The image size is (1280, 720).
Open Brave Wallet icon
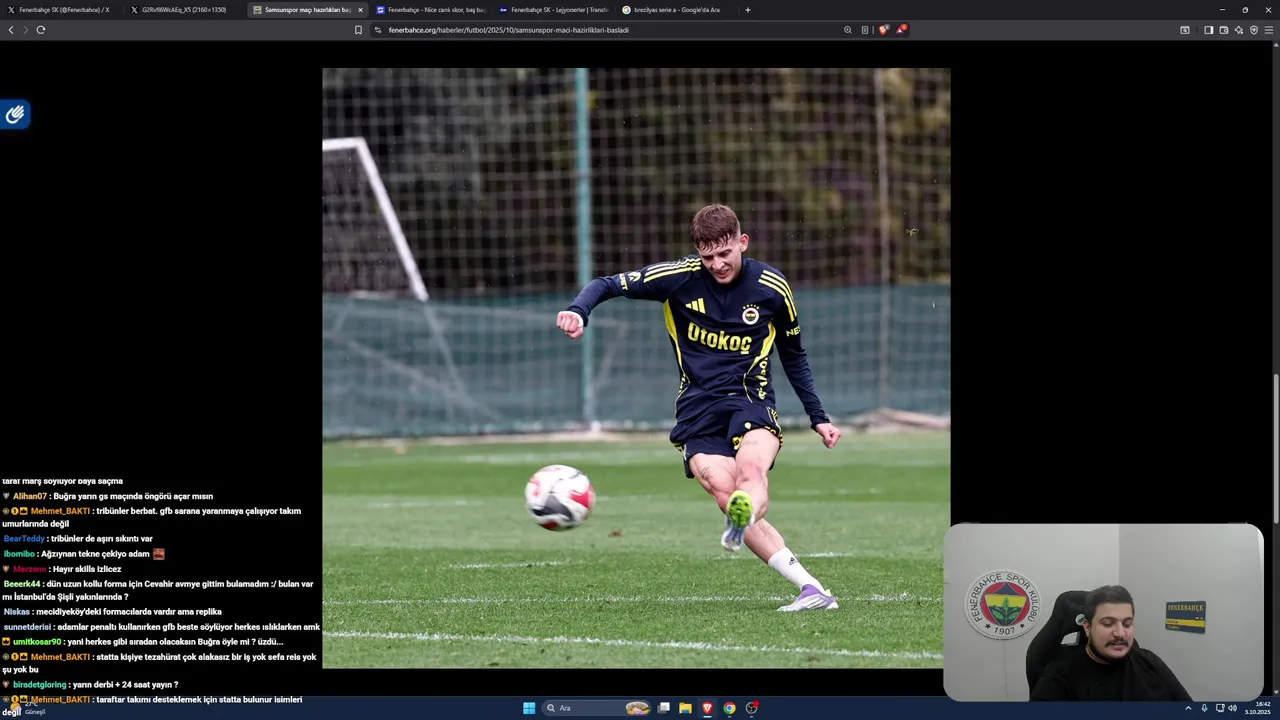click(1223, 30)
